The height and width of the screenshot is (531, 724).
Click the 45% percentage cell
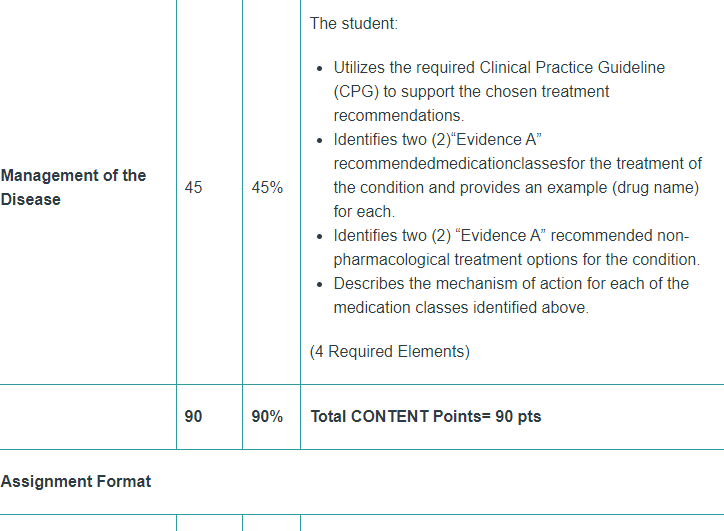[267, 187]
